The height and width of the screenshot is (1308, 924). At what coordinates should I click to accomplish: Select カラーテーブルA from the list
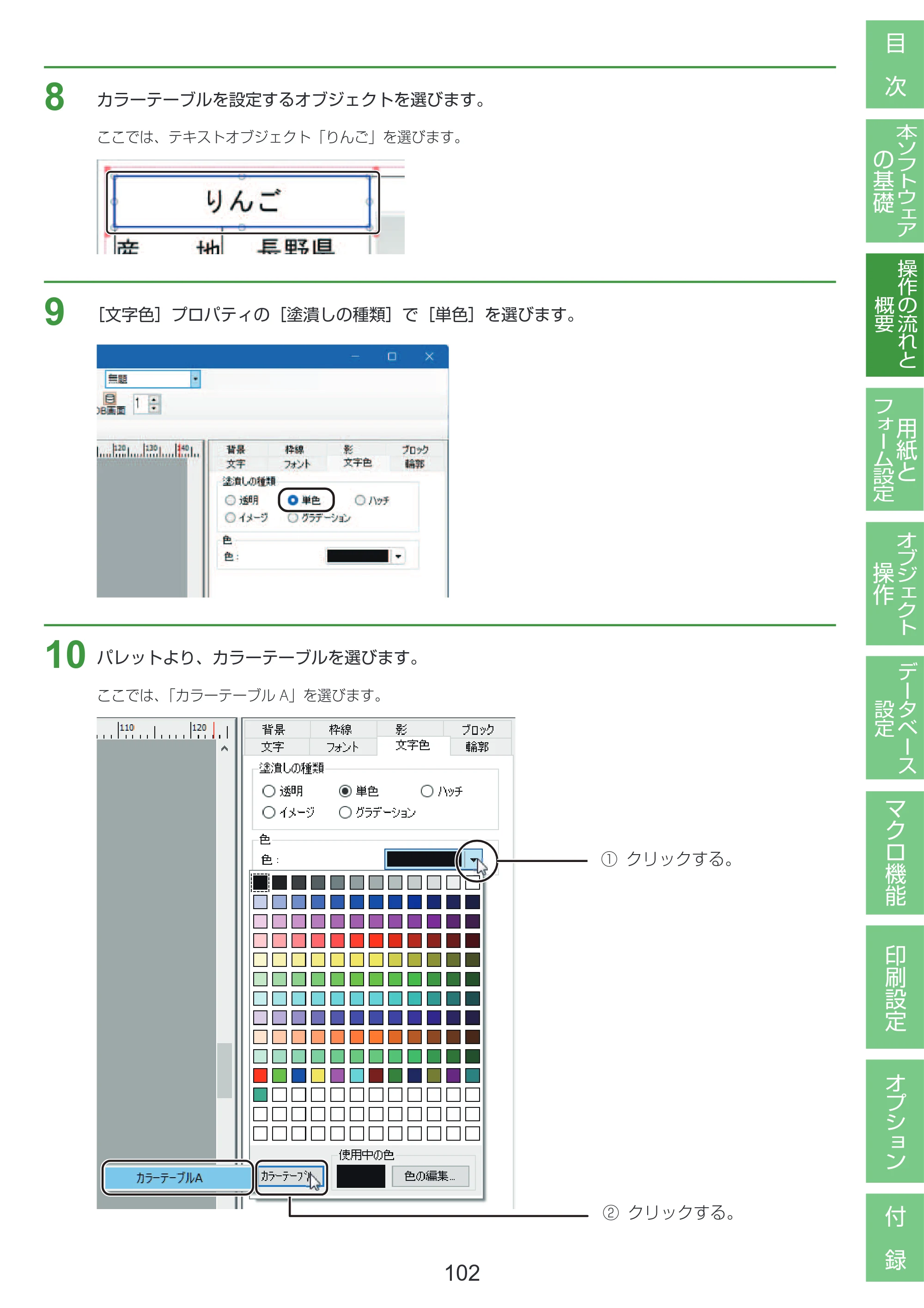pos(177,1178)
